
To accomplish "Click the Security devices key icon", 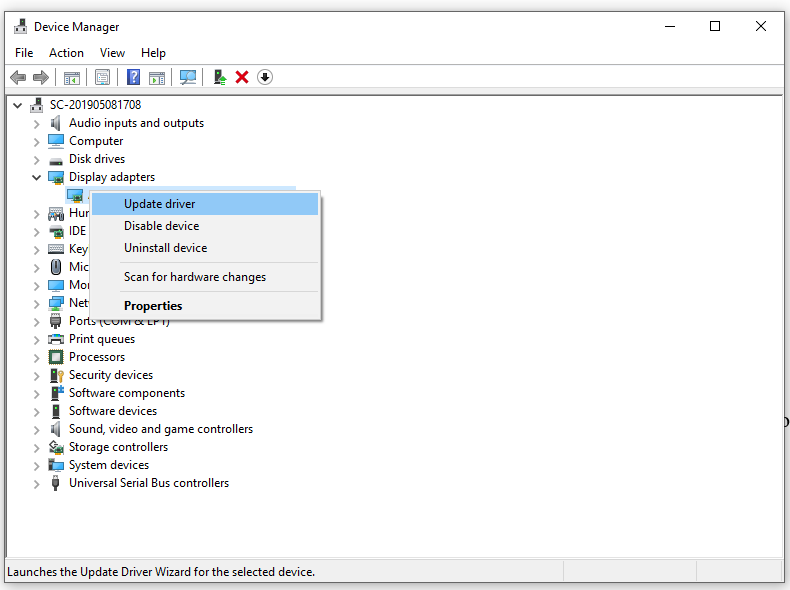I will pos(56,375).
